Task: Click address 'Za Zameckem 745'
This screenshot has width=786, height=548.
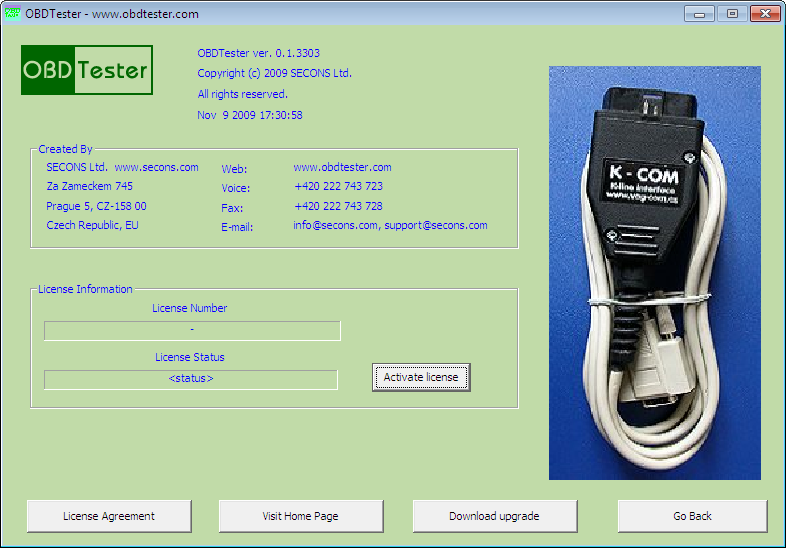Action: point(89,186)
